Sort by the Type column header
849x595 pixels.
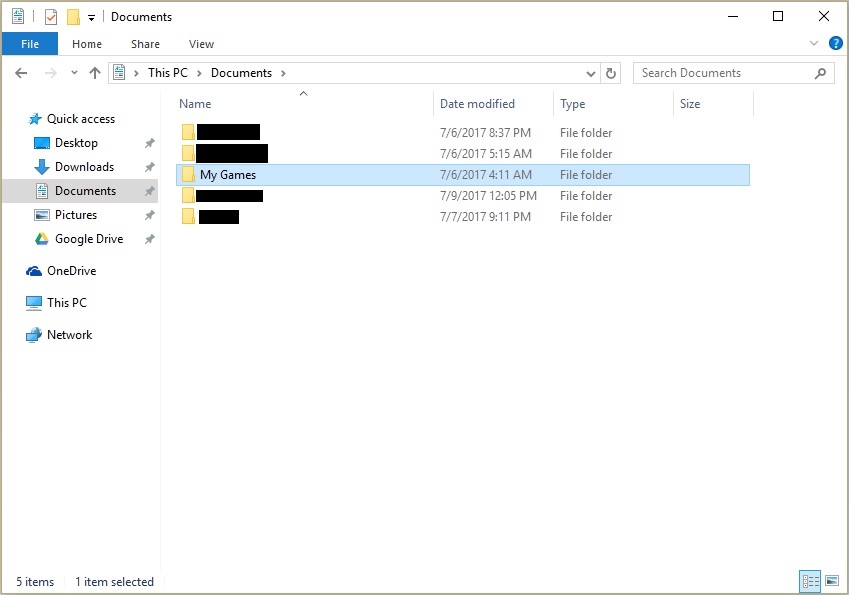(572, 104)
